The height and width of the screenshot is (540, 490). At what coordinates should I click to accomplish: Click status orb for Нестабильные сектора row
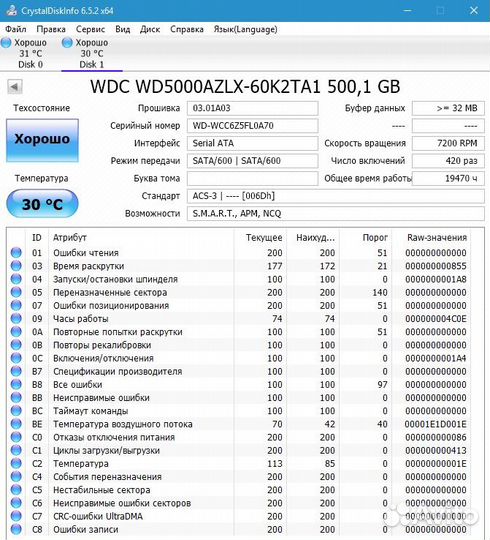(16, 489)
